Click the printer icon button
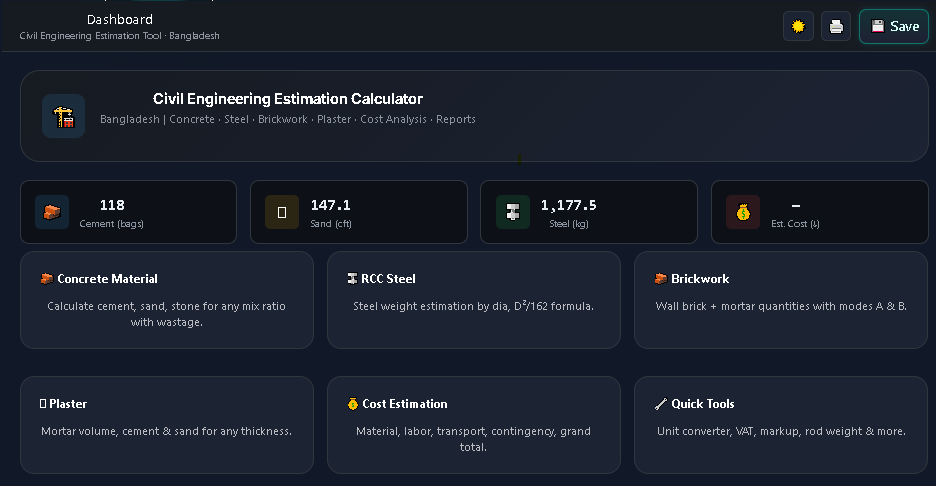 (x=836, y=26)
